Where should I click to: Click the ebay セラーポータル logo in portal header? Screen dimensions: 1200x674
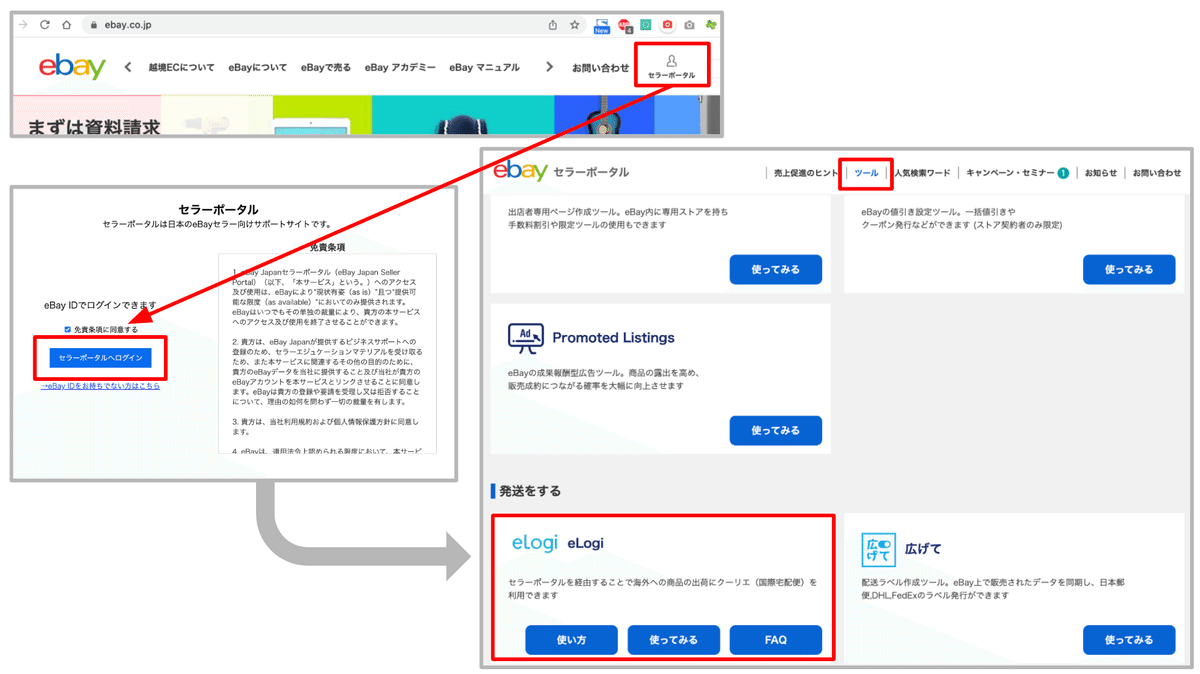561,171
